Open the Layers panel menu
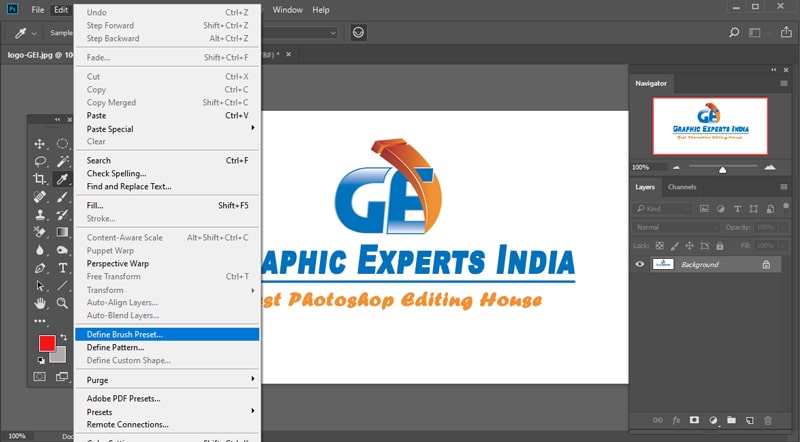800x442 pixels. click(784, 187)
